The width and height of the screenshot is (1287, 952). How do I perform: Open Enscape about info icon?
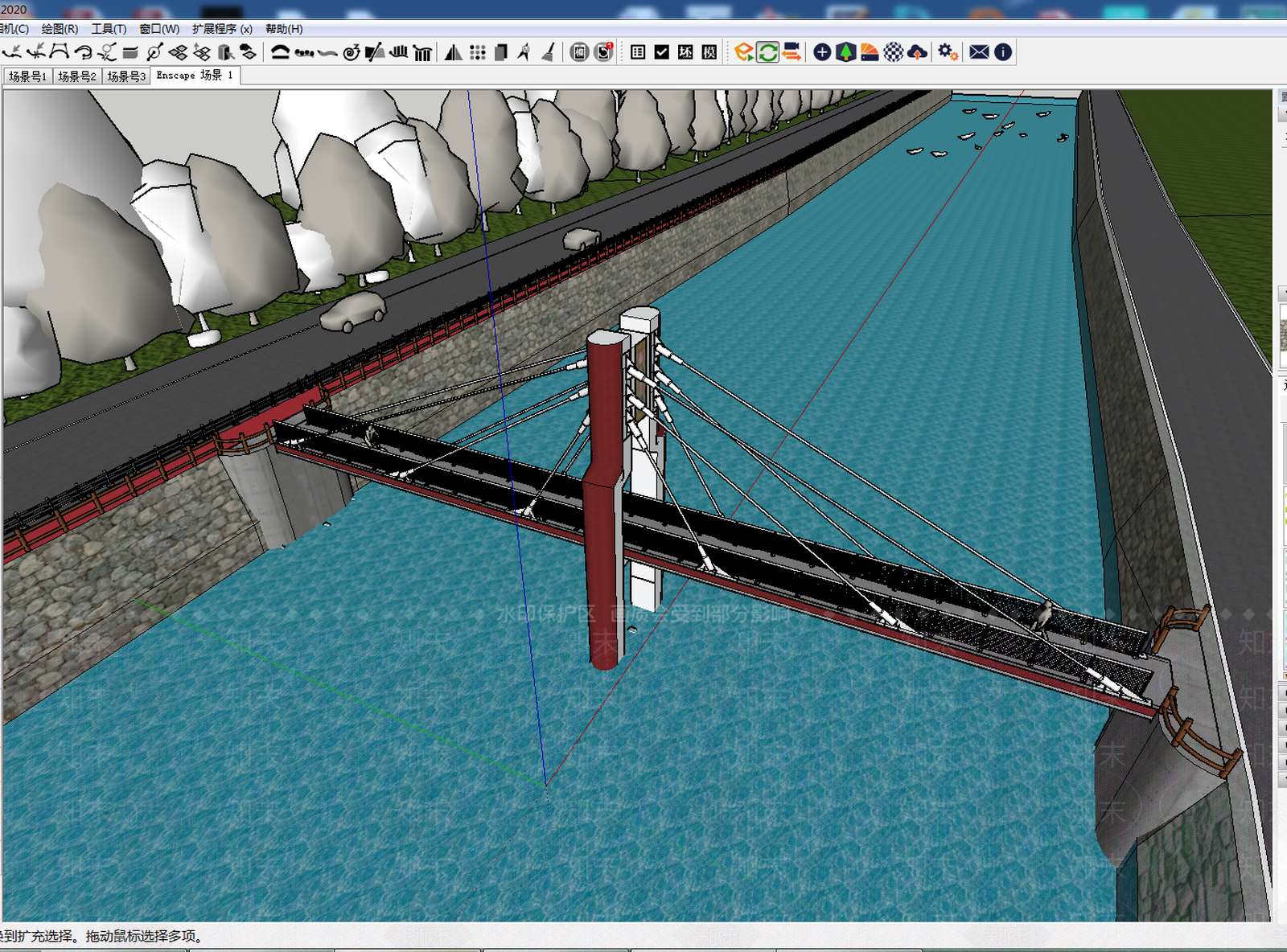pyautogui.click(x=1003, y=52)
